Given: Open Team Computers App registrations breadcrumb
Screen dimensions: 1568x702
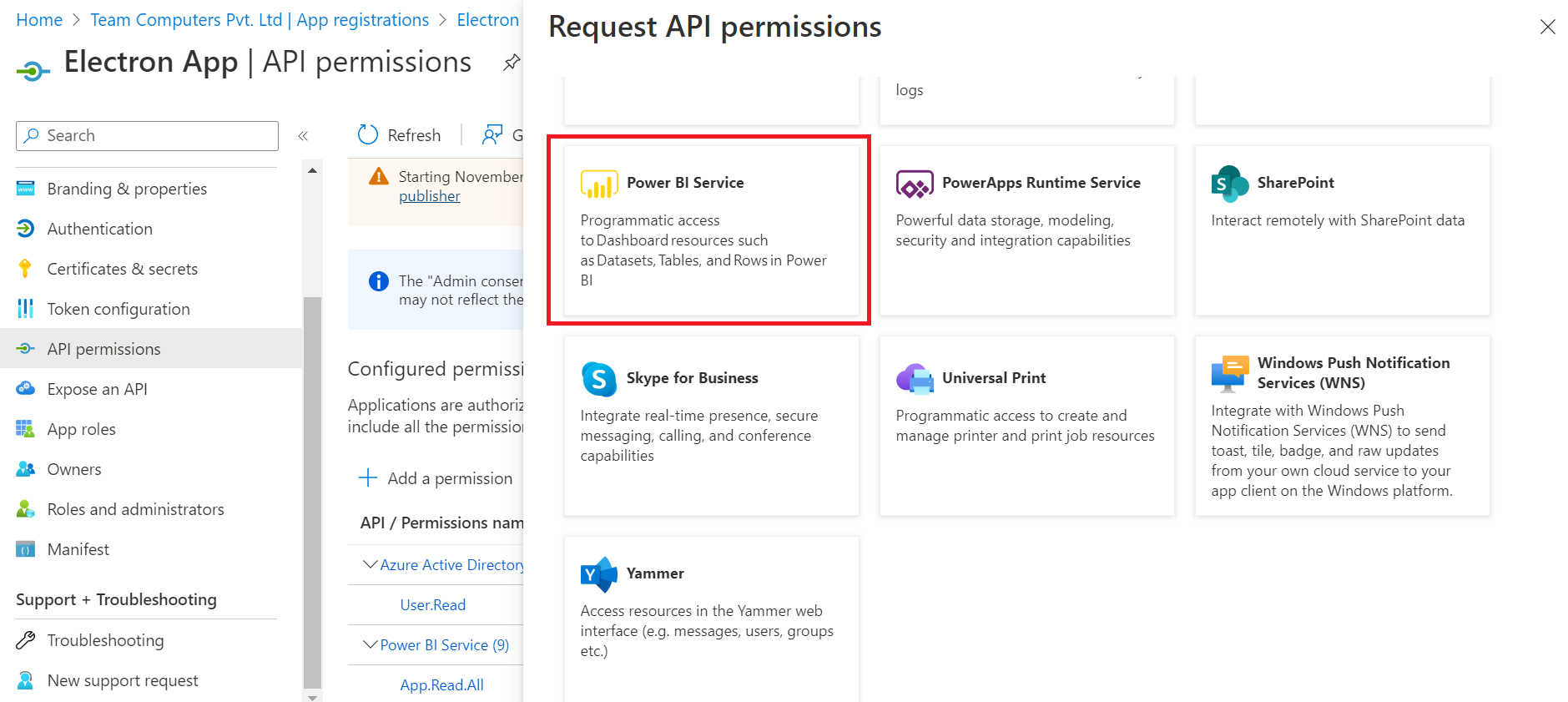Looking at the screenshot, I should tap(260, 20).
